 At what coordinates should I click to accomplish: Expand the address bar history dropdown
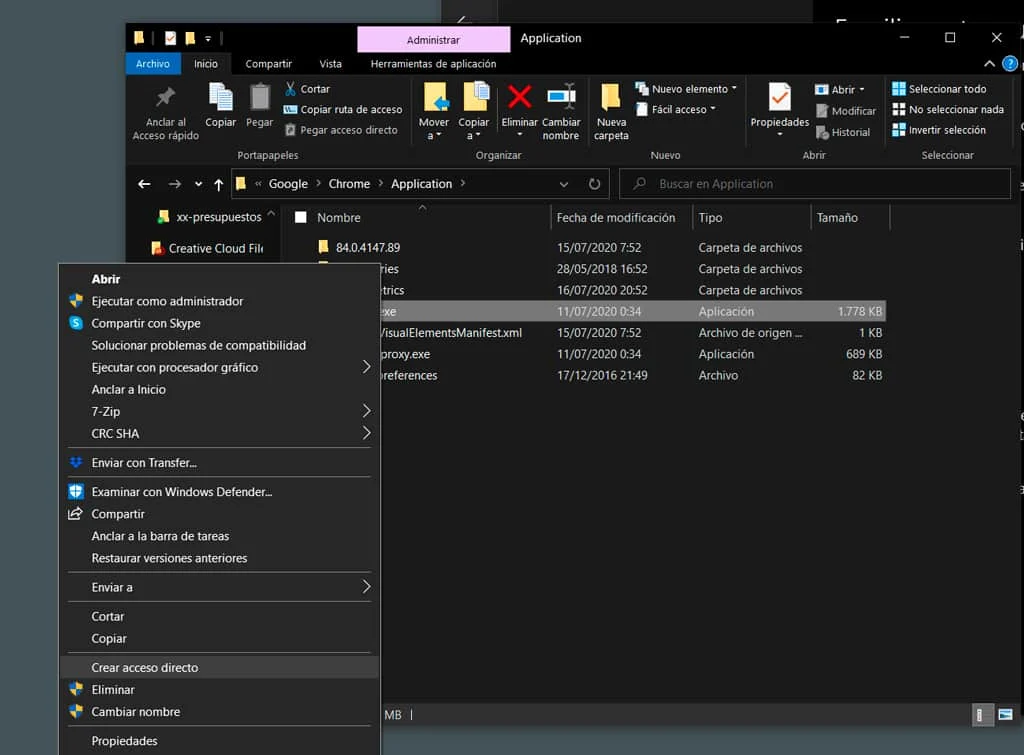point(564,184)
